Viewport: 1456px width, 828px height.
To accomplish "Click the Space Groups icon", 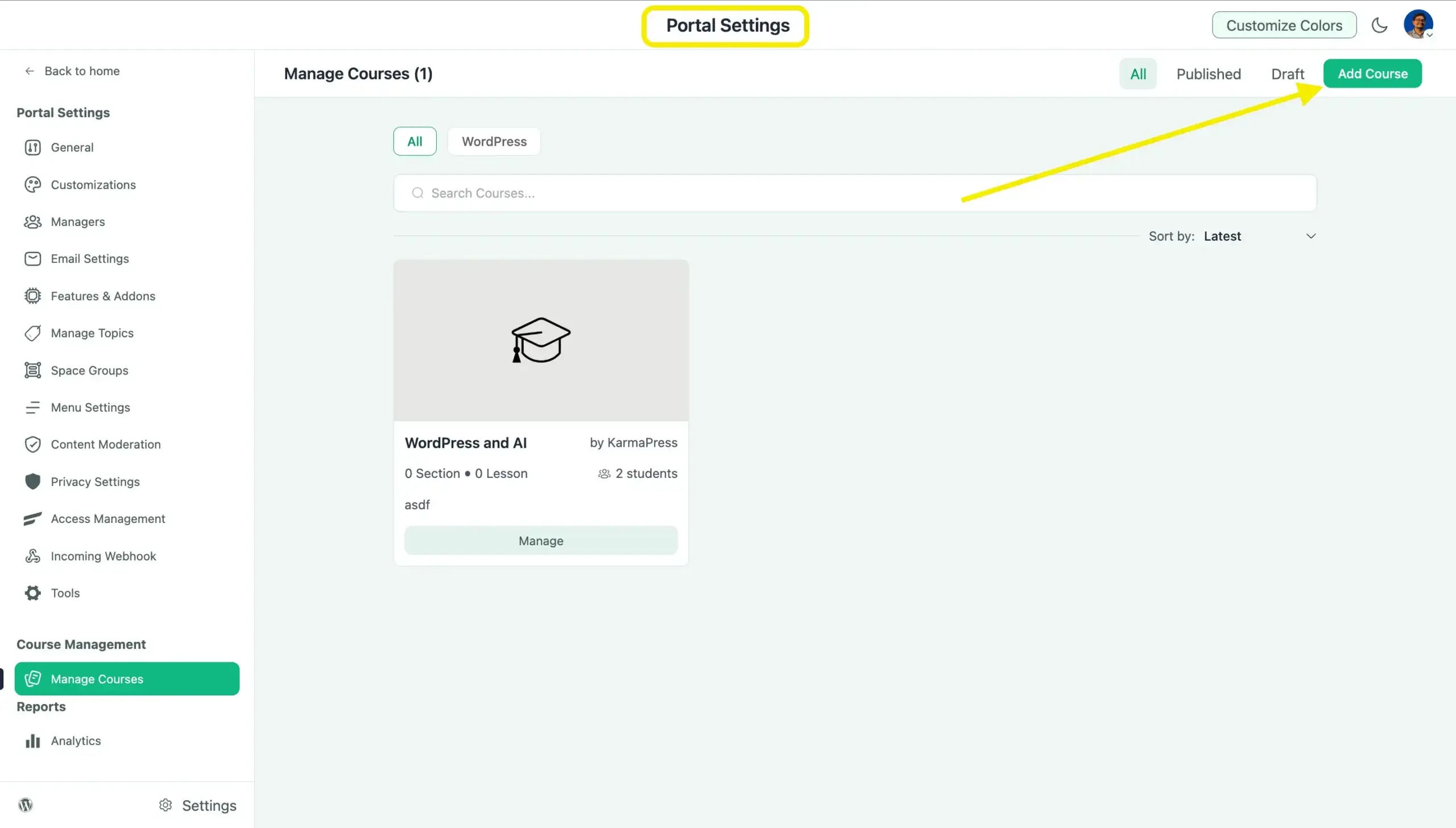I will 32,370.
